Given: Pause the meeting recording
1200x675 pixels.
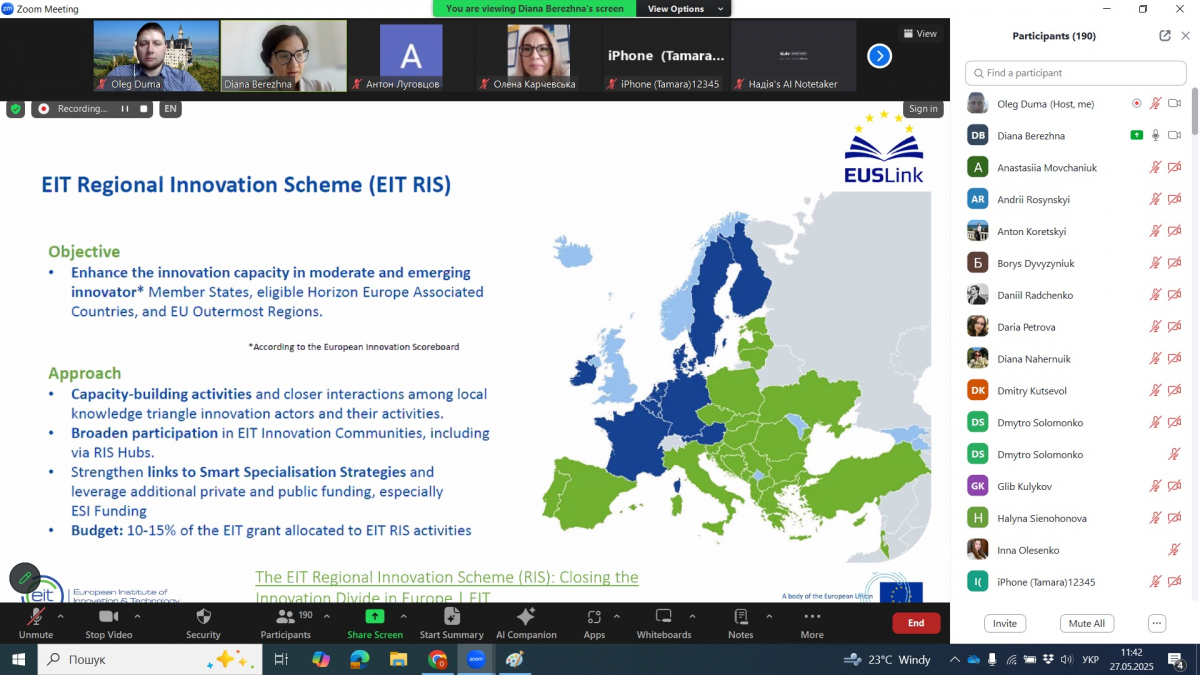Looking at the screenshot, I should click(x=125, y=109).
